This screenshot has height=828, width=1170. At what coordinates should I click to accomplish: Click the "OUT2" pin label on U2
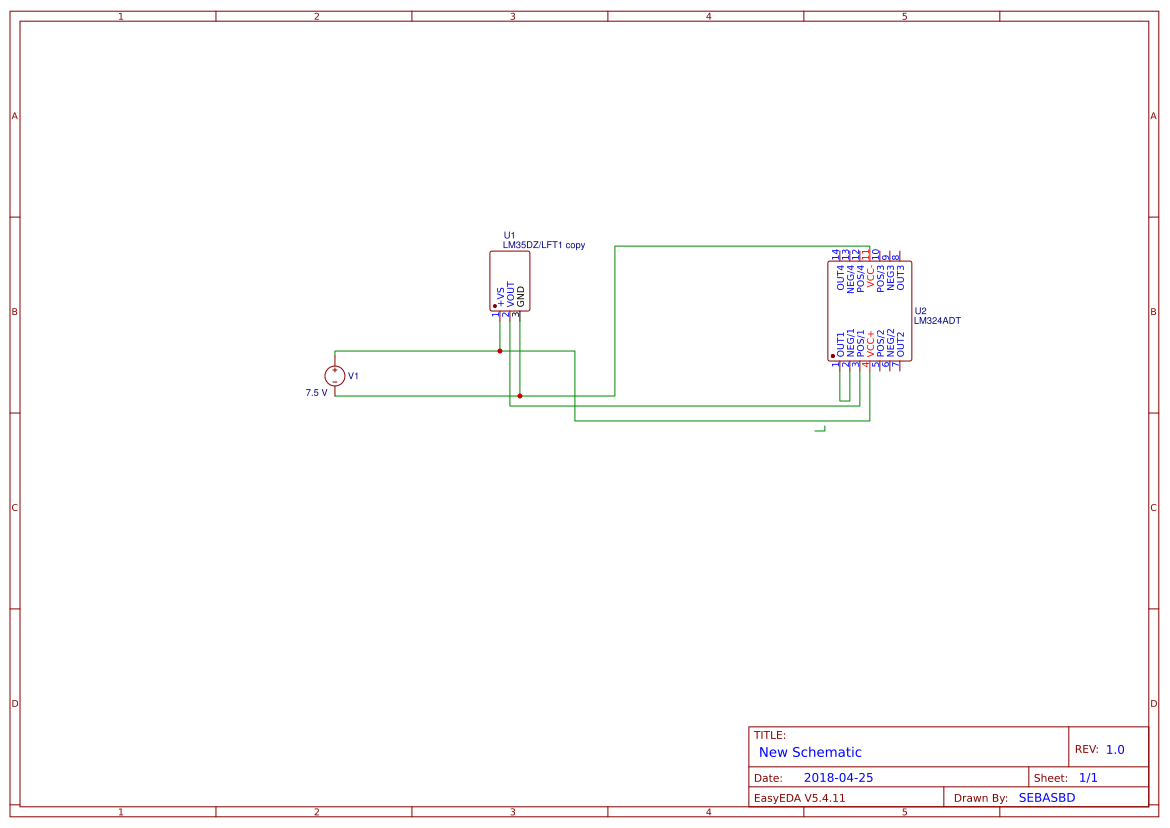(900, 345)
